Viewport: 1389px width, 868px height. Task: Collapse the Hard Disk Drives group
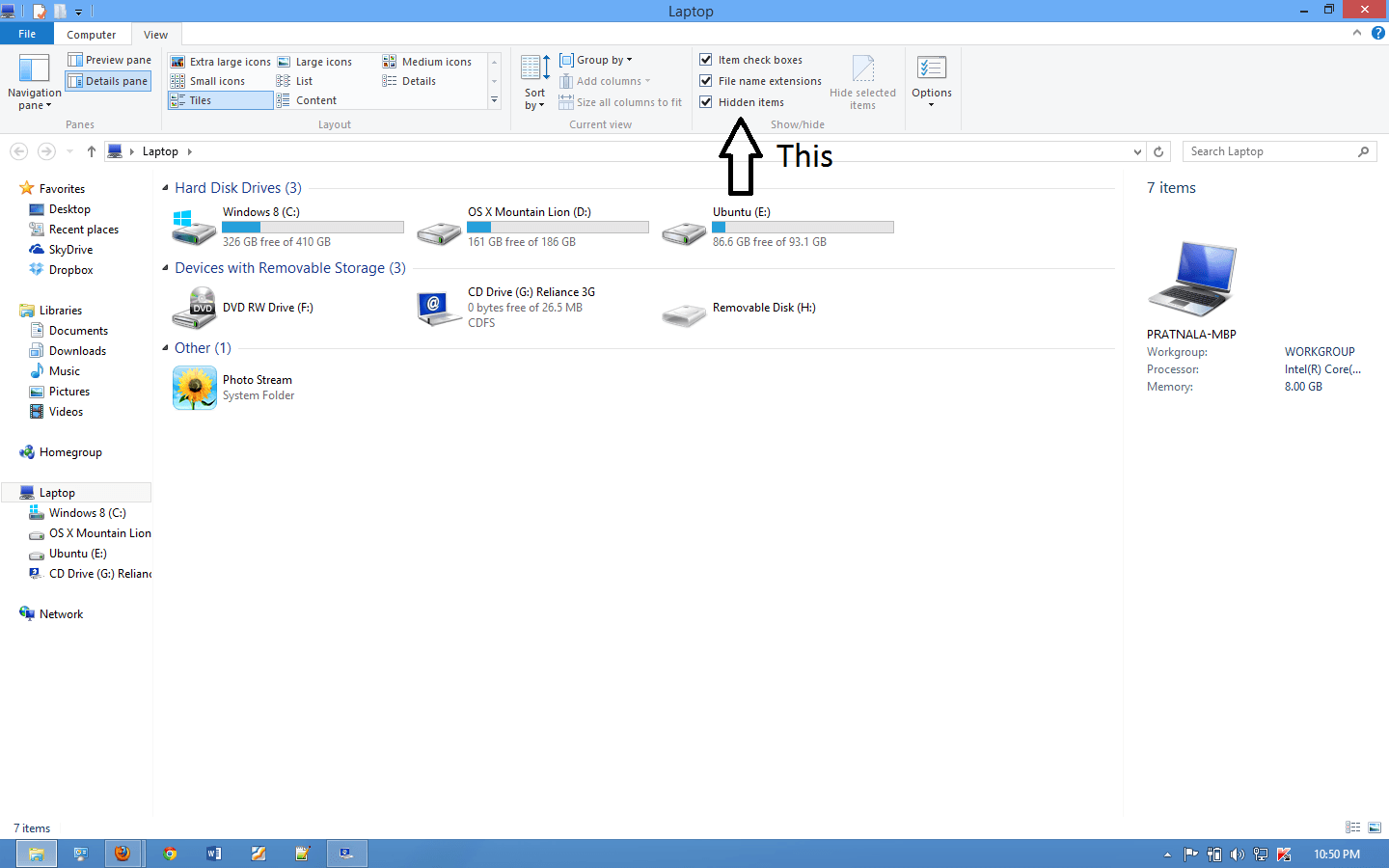165,188
